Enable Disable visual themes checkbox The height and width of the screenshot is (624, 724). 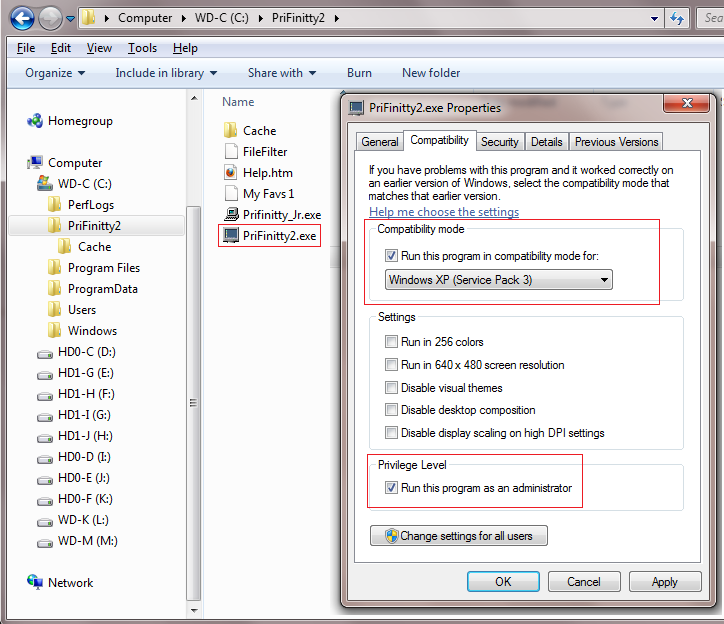pos(391,388)
